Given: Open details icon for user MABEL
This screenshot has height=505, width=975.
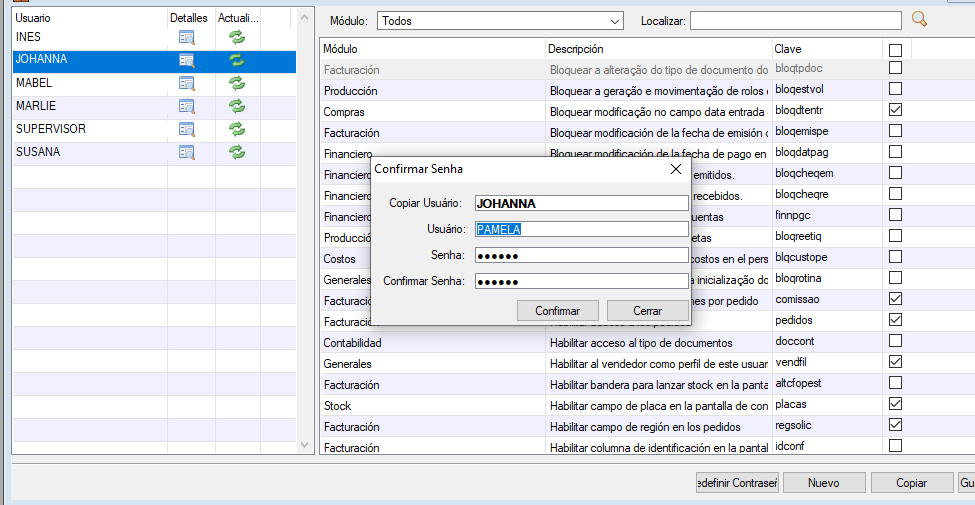Looking at the screenshot, I should tap(187, 83).
